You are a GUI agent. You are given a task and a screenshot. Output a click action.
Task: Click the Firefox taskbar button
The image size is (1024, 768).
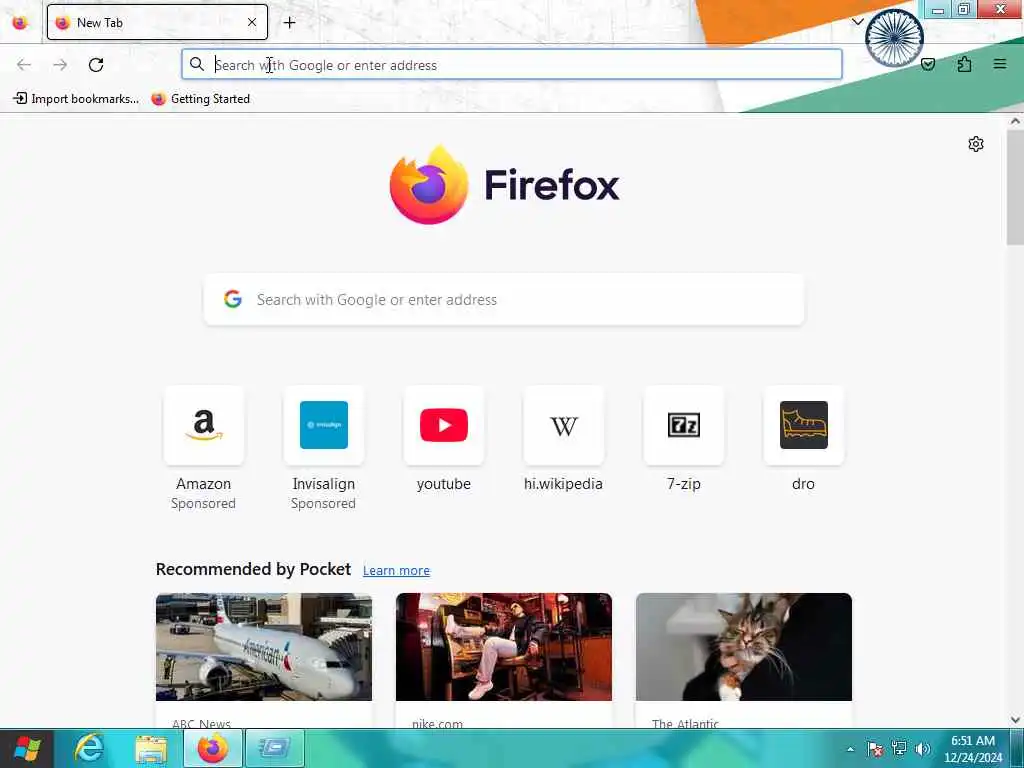pyautogui.click(x=213, y=748)
